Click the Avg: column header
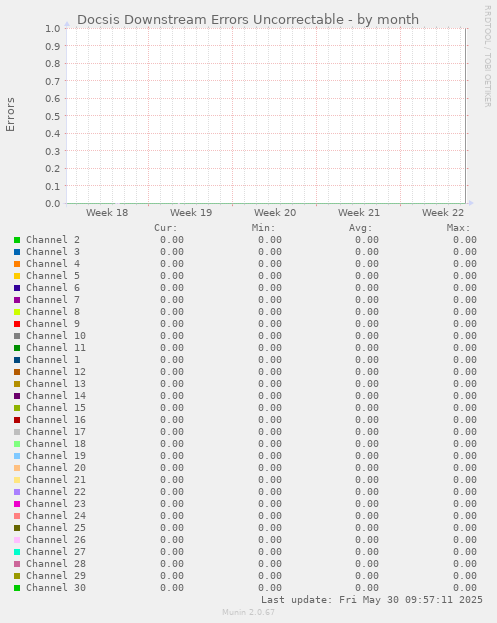 [361, 228]
